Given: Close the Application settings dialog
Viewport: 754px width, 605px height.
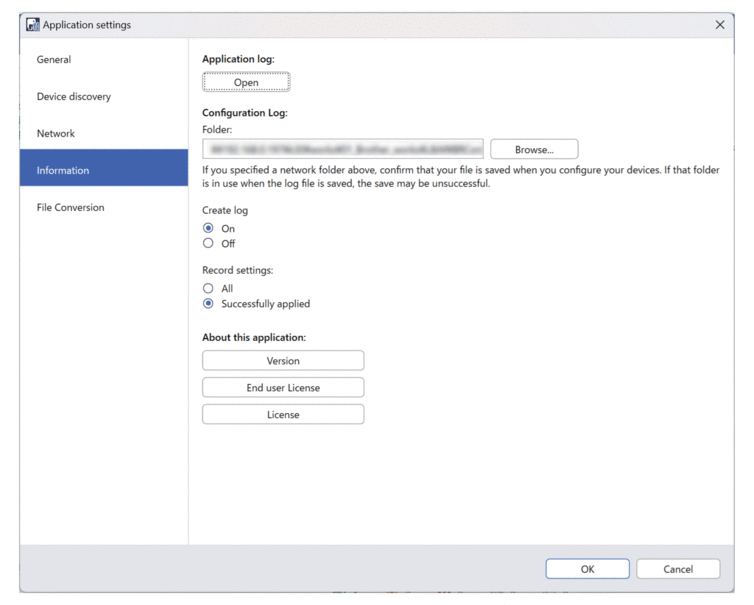Looking at the screenshot, I should 720,24.
